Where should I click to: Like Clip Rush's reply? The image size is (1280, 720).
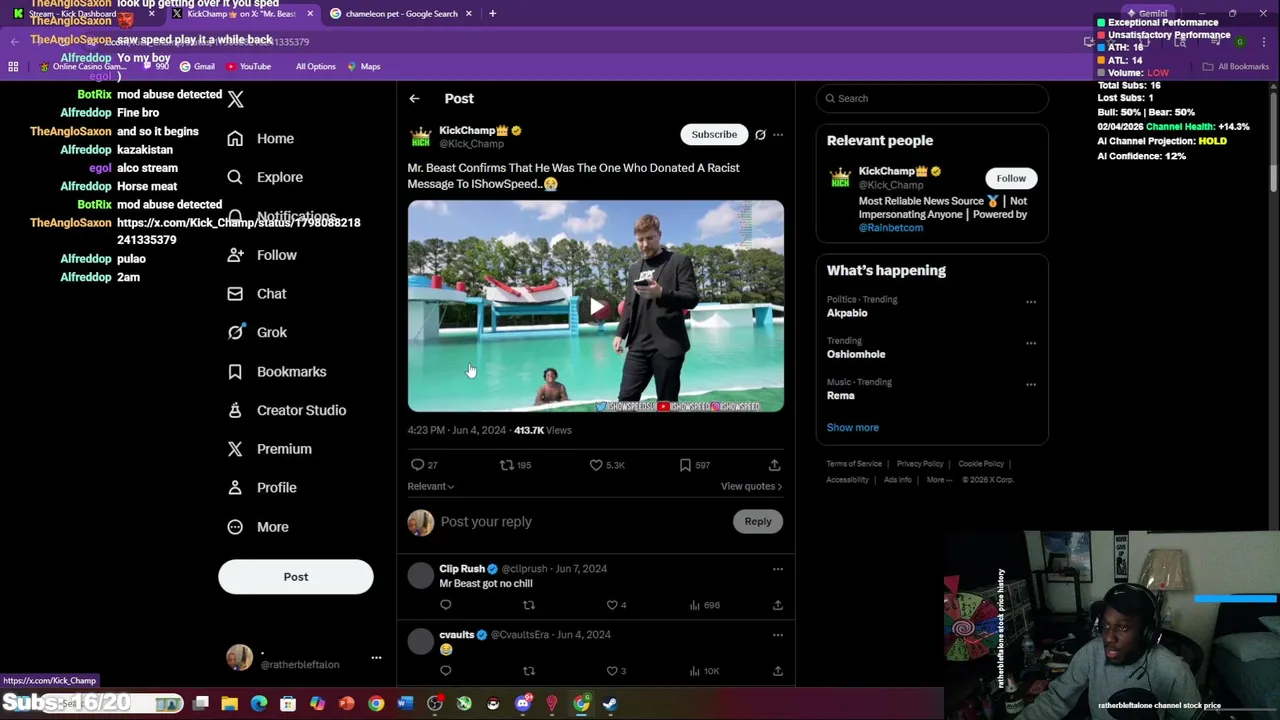click(612, 605)
